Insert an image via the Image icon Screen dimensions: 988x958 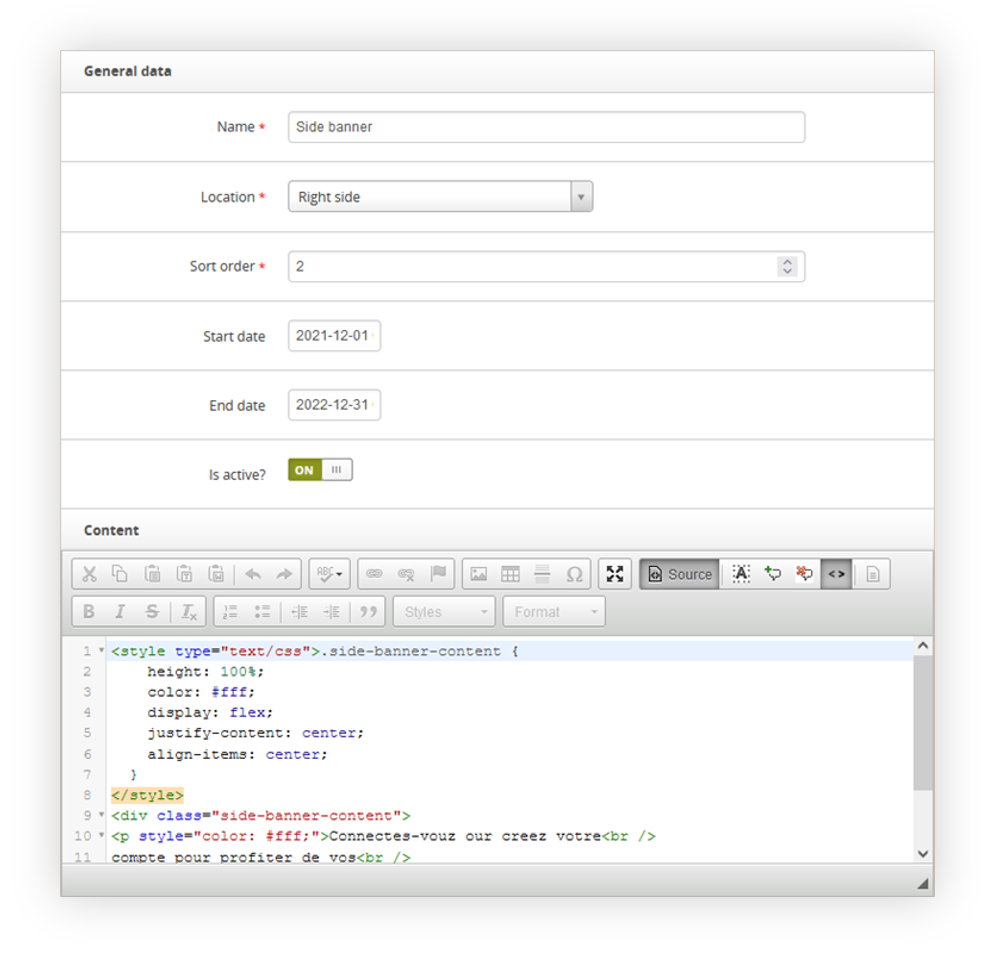coord(479,574)
